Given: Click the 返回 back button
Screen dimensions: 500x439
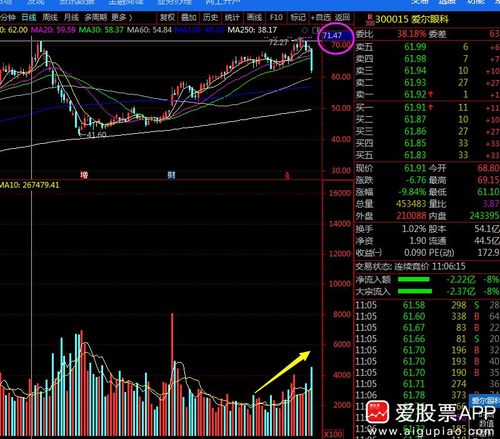Looking at the screenshot, I should click(342, 17).
